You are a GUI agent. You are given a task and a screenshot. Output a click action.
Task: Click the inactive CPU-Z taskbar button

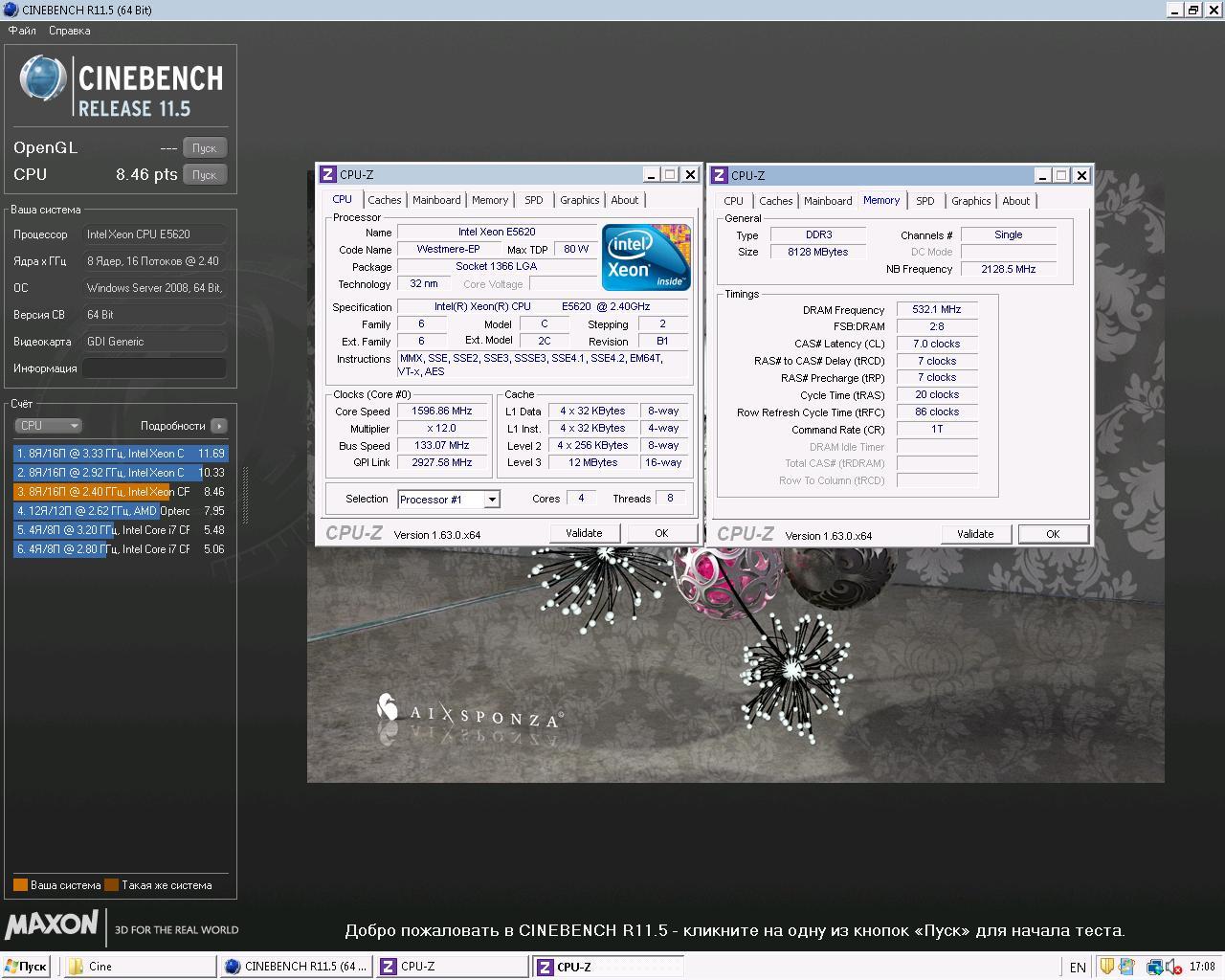coord(452,967)
